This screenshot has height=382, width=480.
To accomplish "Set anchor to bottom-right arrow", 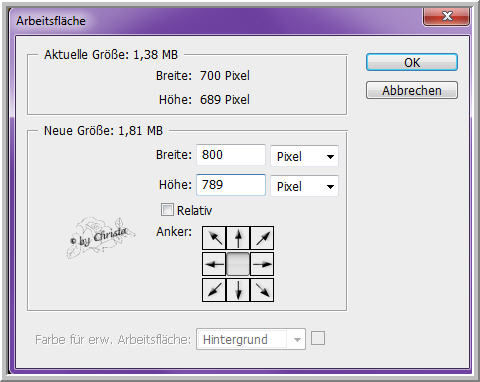I will coord(262,290).
